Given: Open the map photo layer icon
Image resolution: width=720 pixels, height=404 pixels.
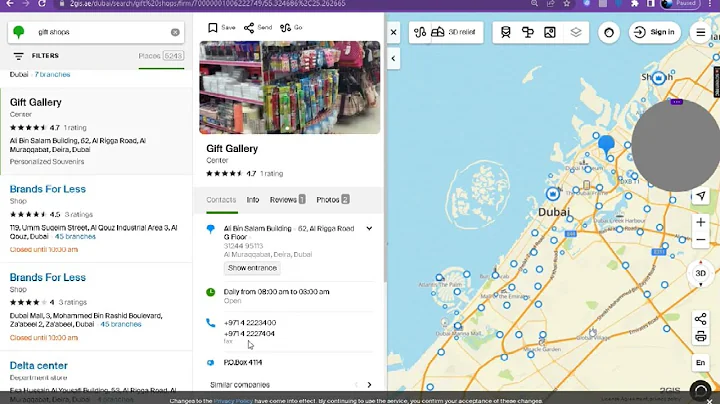Looking at the screenshot, I should (x=550, y=32).
